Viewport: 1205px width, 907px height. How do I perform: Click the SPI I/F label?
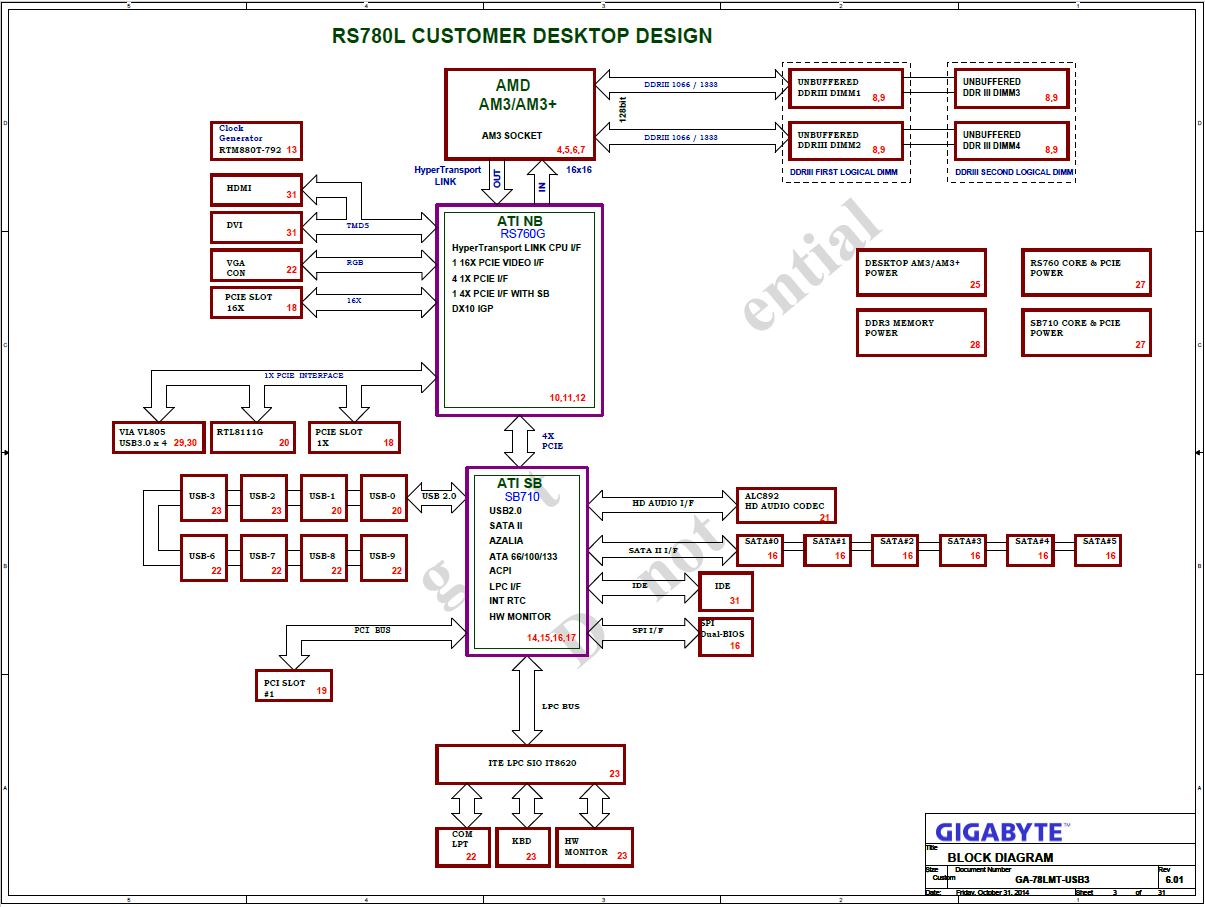pyautogui.click(x=648, y=630)
